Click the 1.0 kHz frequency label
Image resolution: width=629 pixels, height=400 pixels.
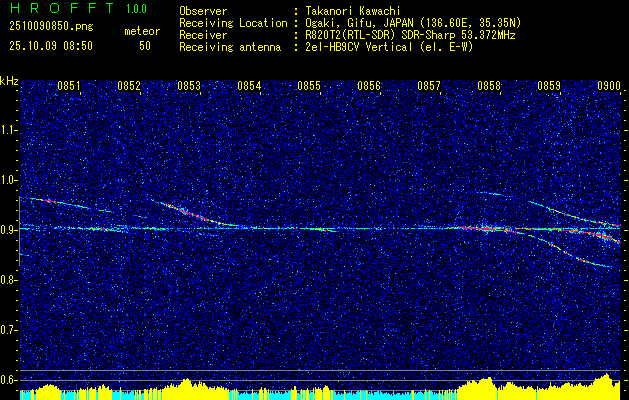(x=9, y=180)
